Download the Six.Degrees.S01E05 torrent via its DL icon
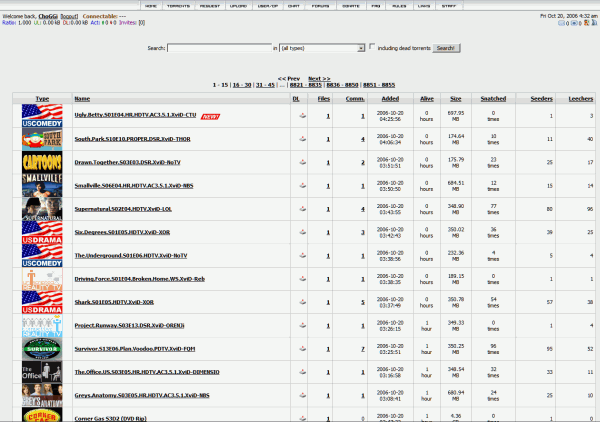Screen dimensions: 600x422 [302, 232]
